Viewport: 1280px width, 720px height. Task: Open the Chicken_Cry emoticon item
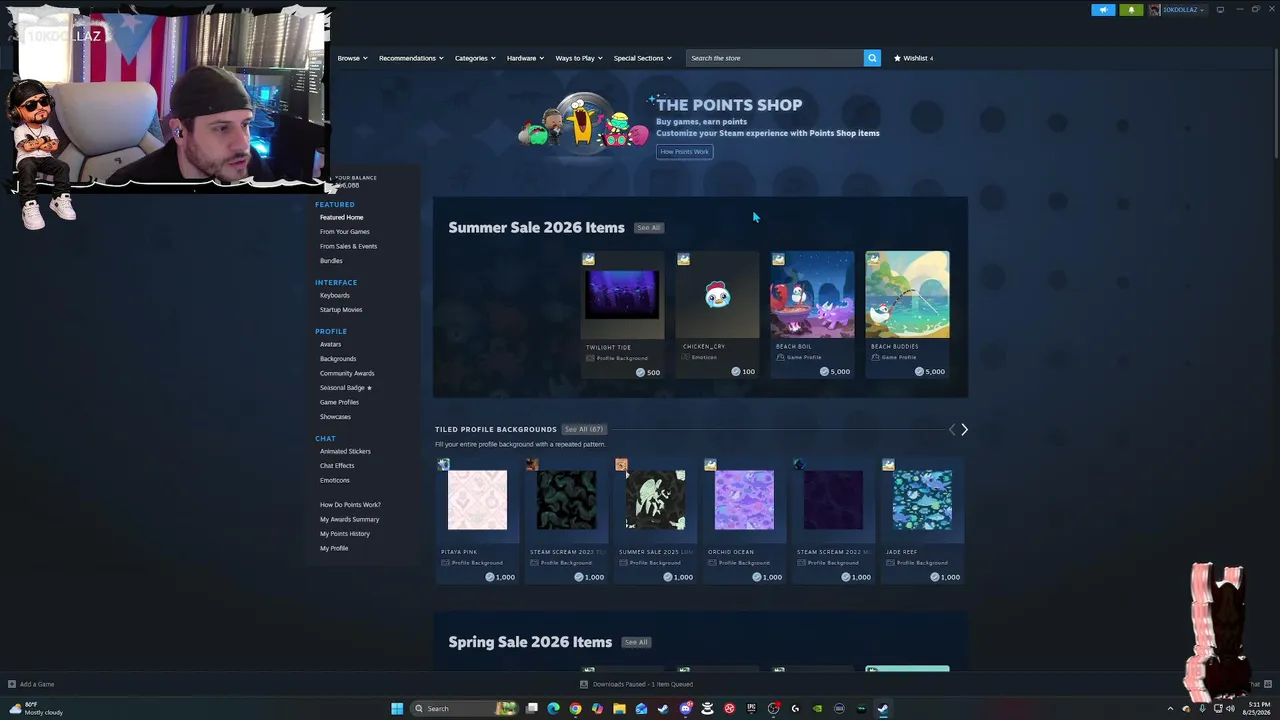point(717,315)
